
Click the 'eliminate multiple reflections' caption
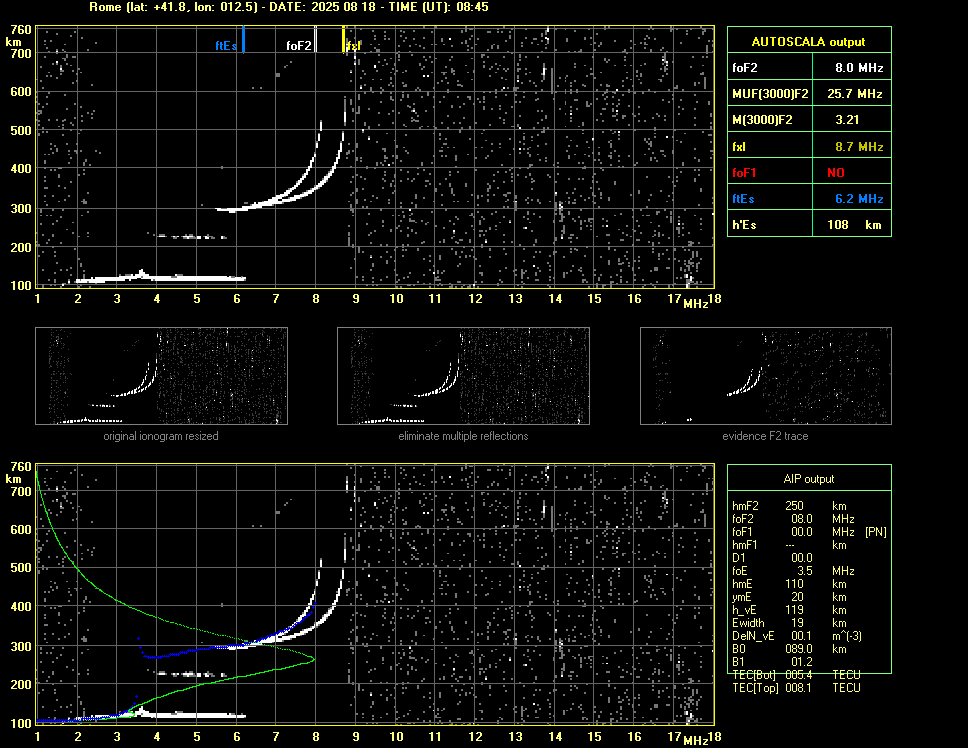coord(463,436)
